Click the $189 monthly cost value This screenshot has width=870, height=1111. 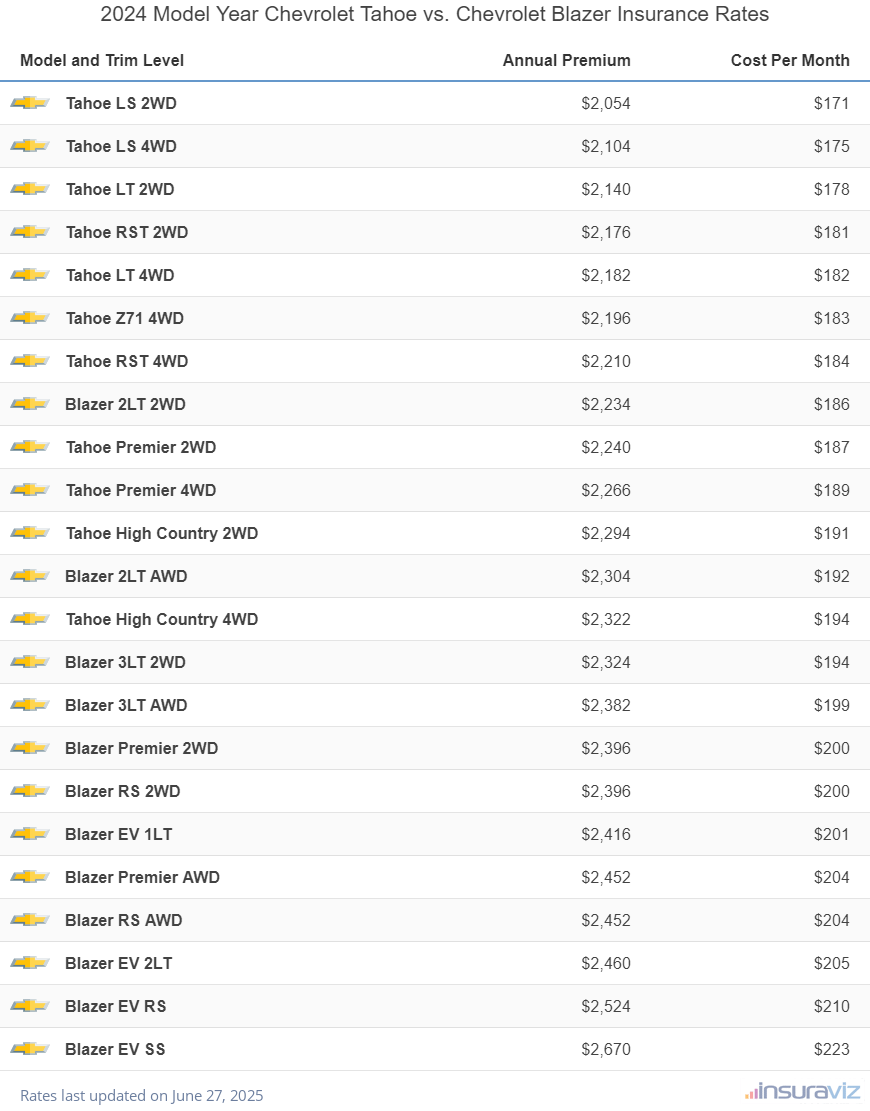click(832, 490)
